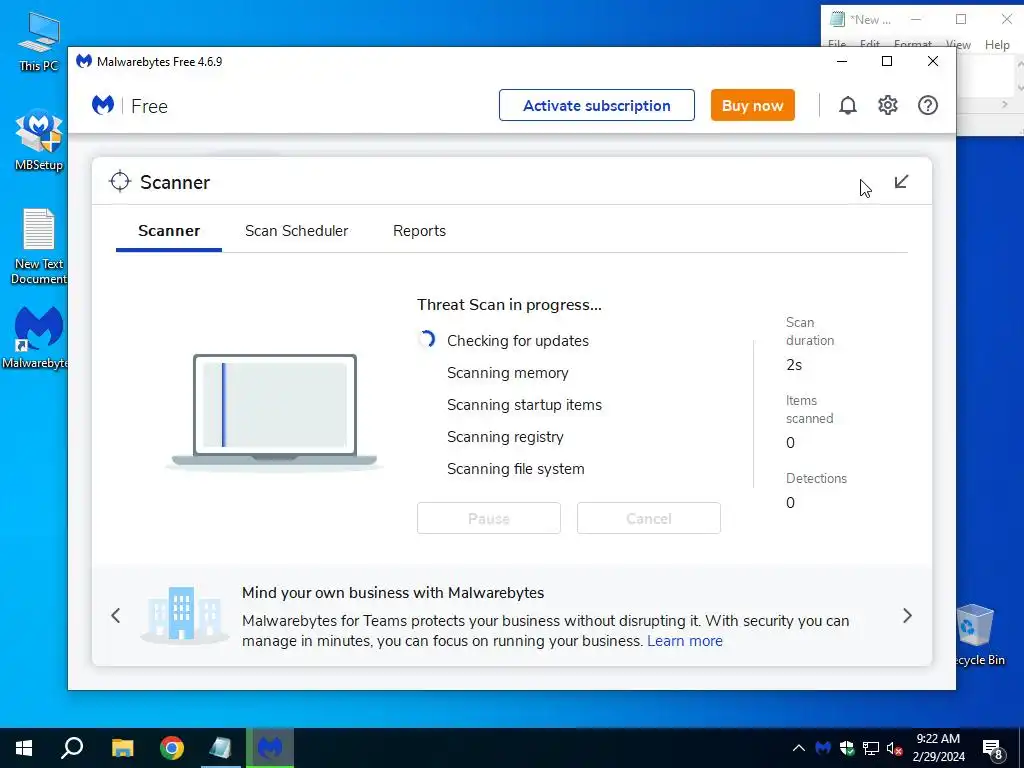Click the Malwarebytes logo next to Free
The width and height of the screenshot is (1024, 768).
coord(103,105)
